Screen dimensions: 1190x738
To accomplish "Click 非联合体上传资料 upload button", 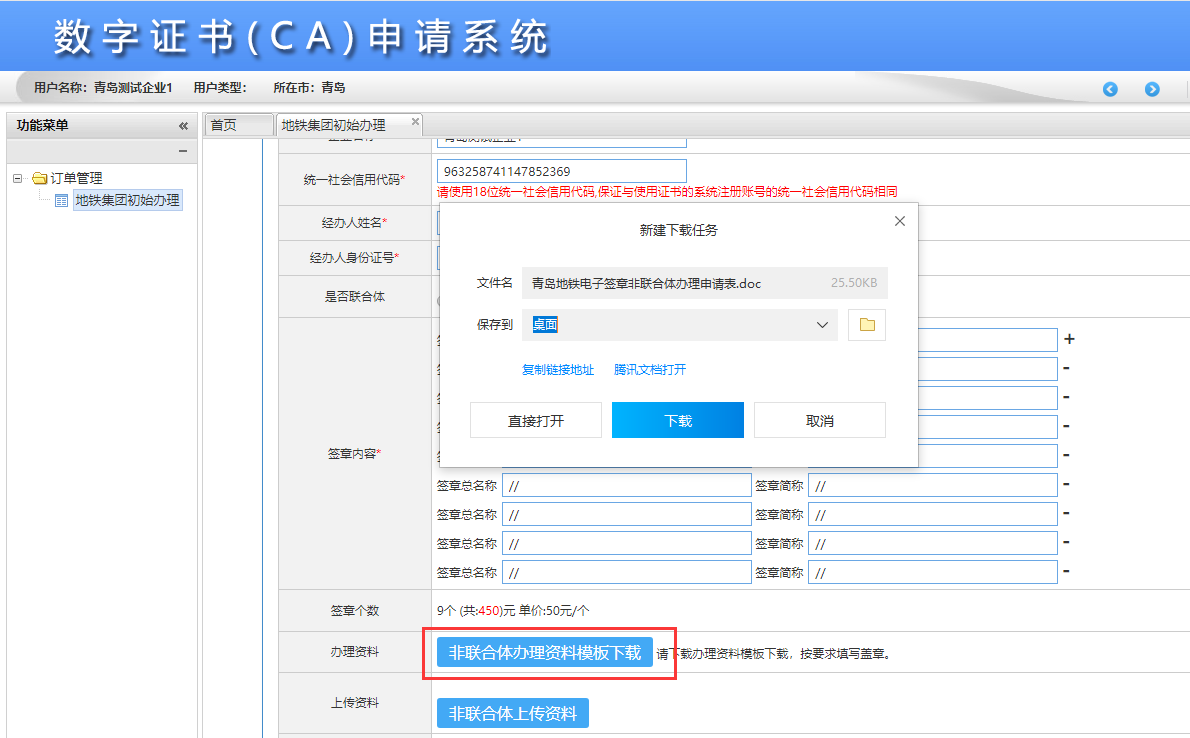I will [x=513, y=713].
